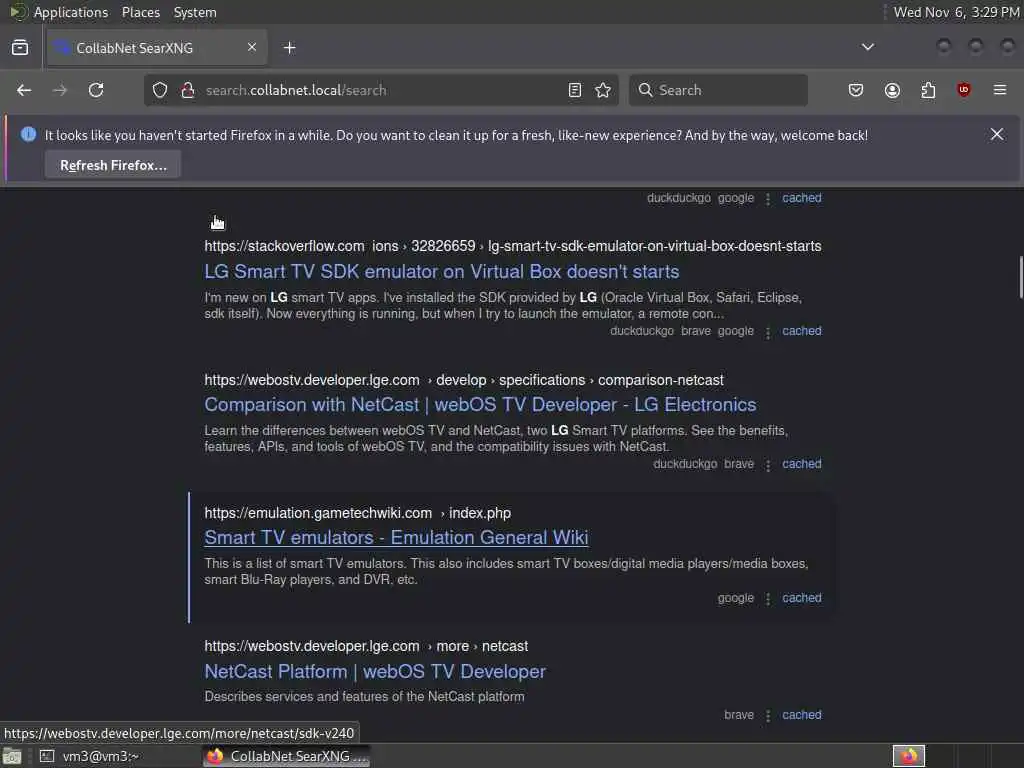Viewport: 1024px width, 768px height.
Task: Click the clock showing Wed Nov 6
Action: (956, 12)
